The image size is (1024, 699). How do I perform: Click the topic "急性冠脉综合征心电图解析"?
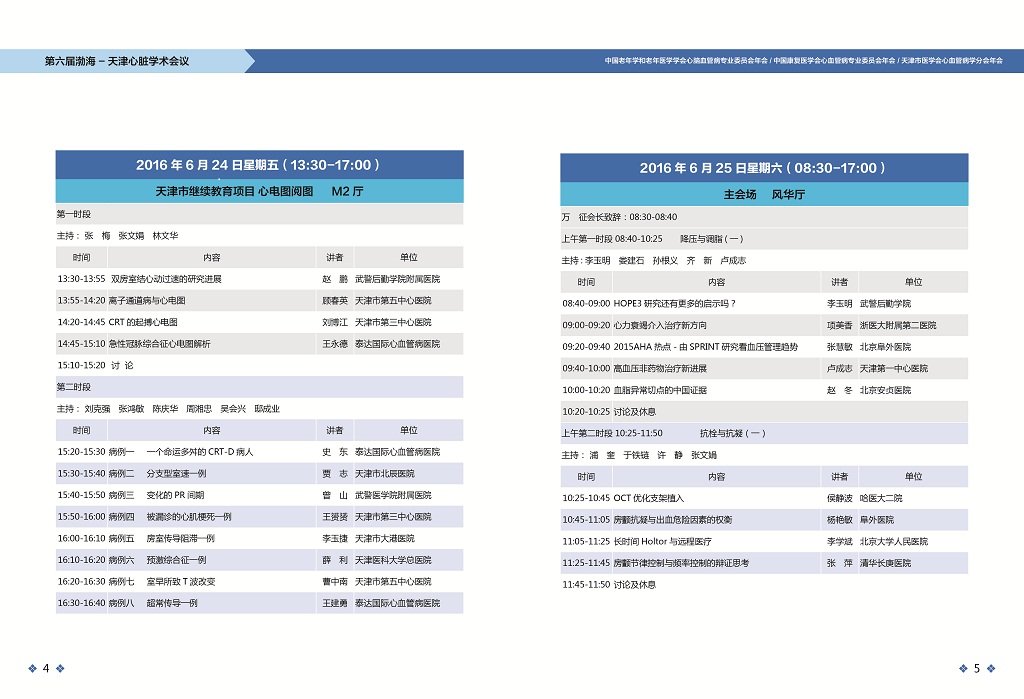159,344
